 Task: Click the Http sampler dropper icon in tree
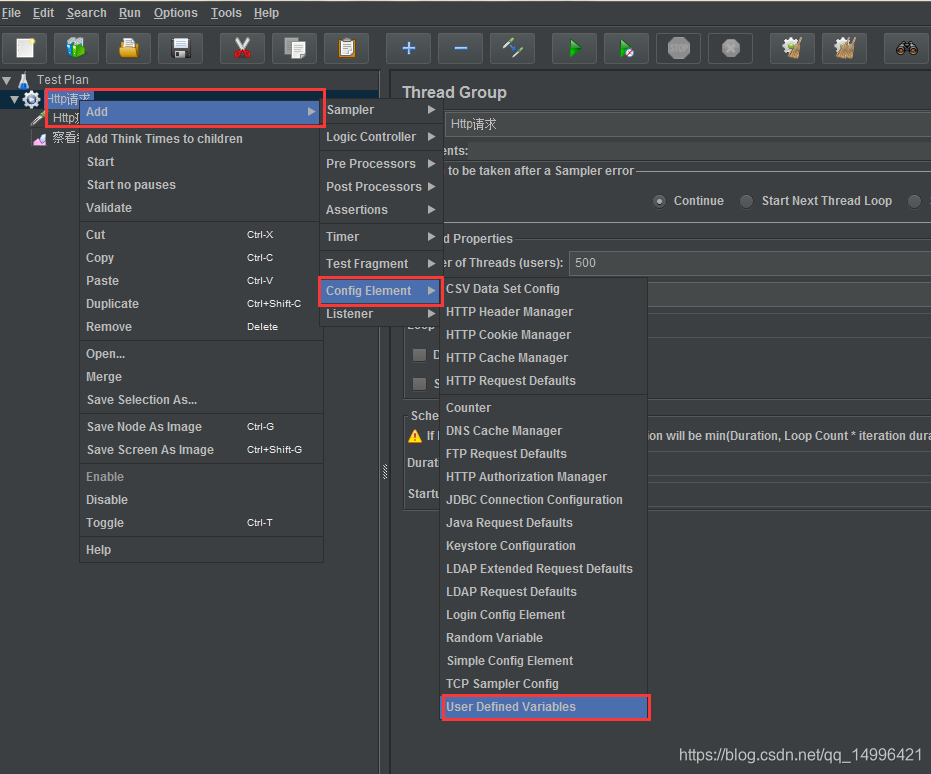38,118
